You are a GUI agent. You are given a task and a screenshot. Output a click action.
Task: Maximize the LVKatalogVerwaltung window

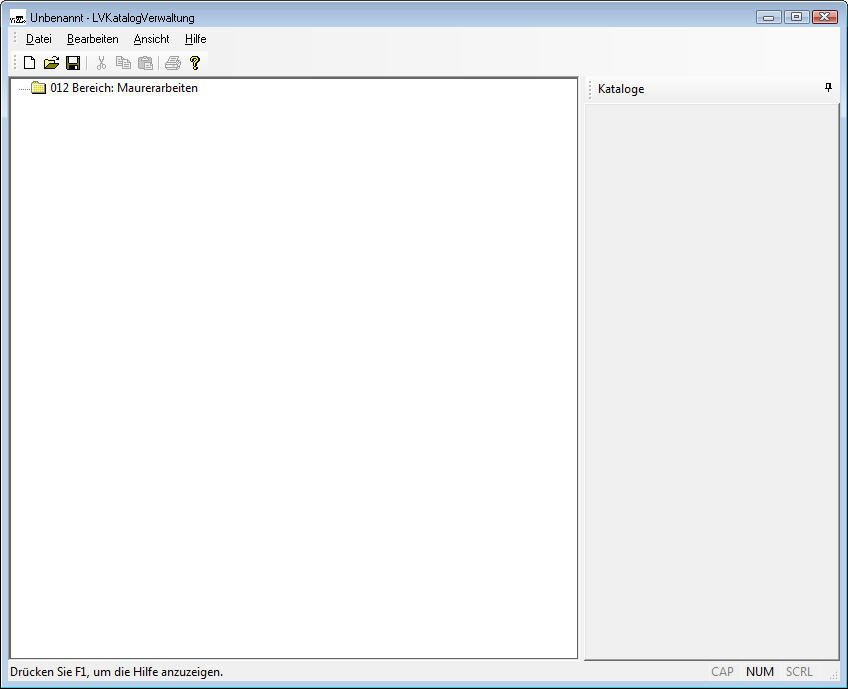tap(796, 17)
